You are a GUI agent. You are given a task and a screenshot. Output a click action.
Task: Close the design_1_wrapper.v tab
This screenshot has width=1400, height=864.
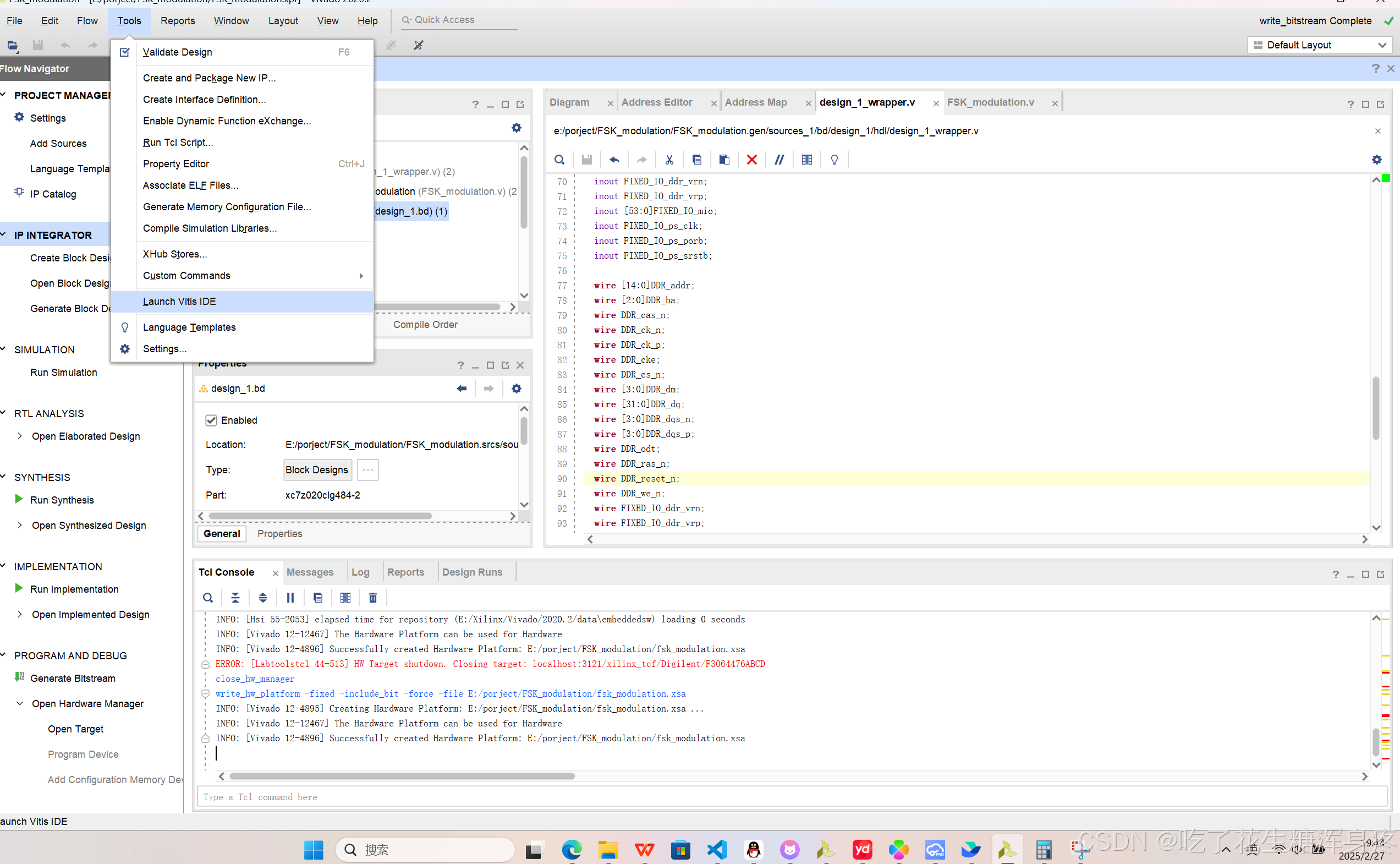coord(936,103)
